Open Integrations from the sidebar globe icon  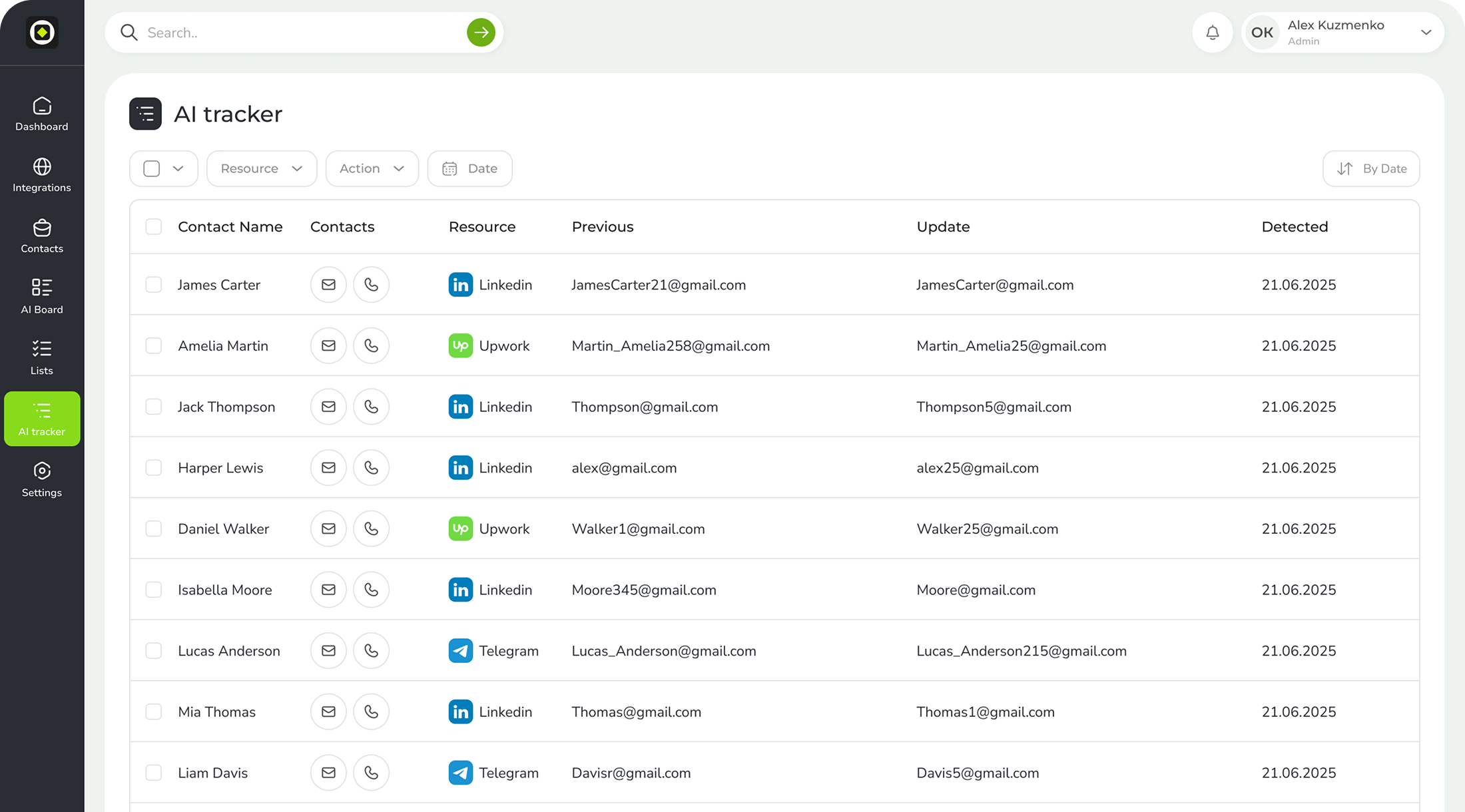[x=42, y=175]
